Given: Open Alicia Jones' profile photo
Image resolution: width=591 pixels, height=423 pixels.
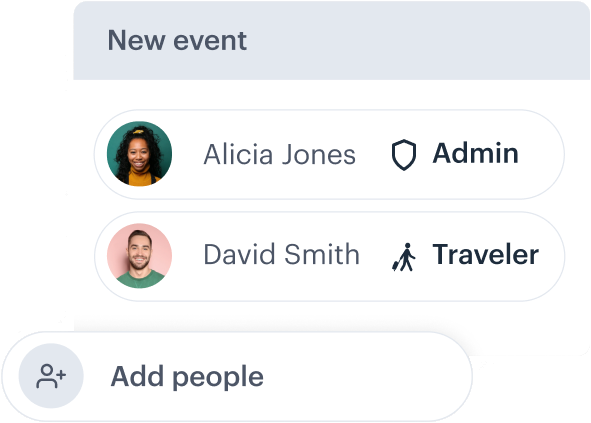Looking at the screenshot, I should (139, 153).
